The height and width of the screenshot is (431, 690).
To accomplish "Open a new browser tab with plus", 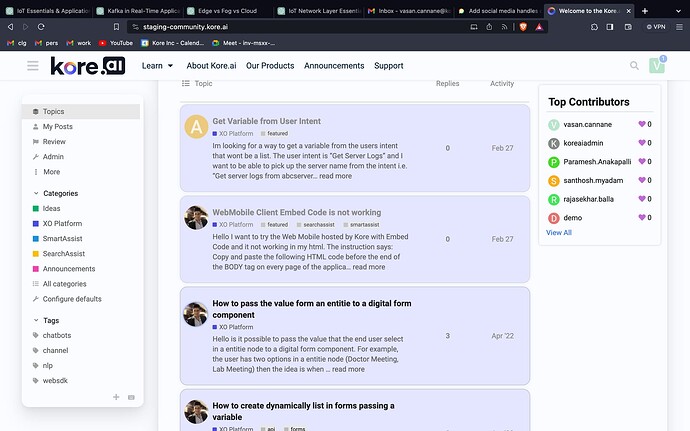I will point(645,11).
